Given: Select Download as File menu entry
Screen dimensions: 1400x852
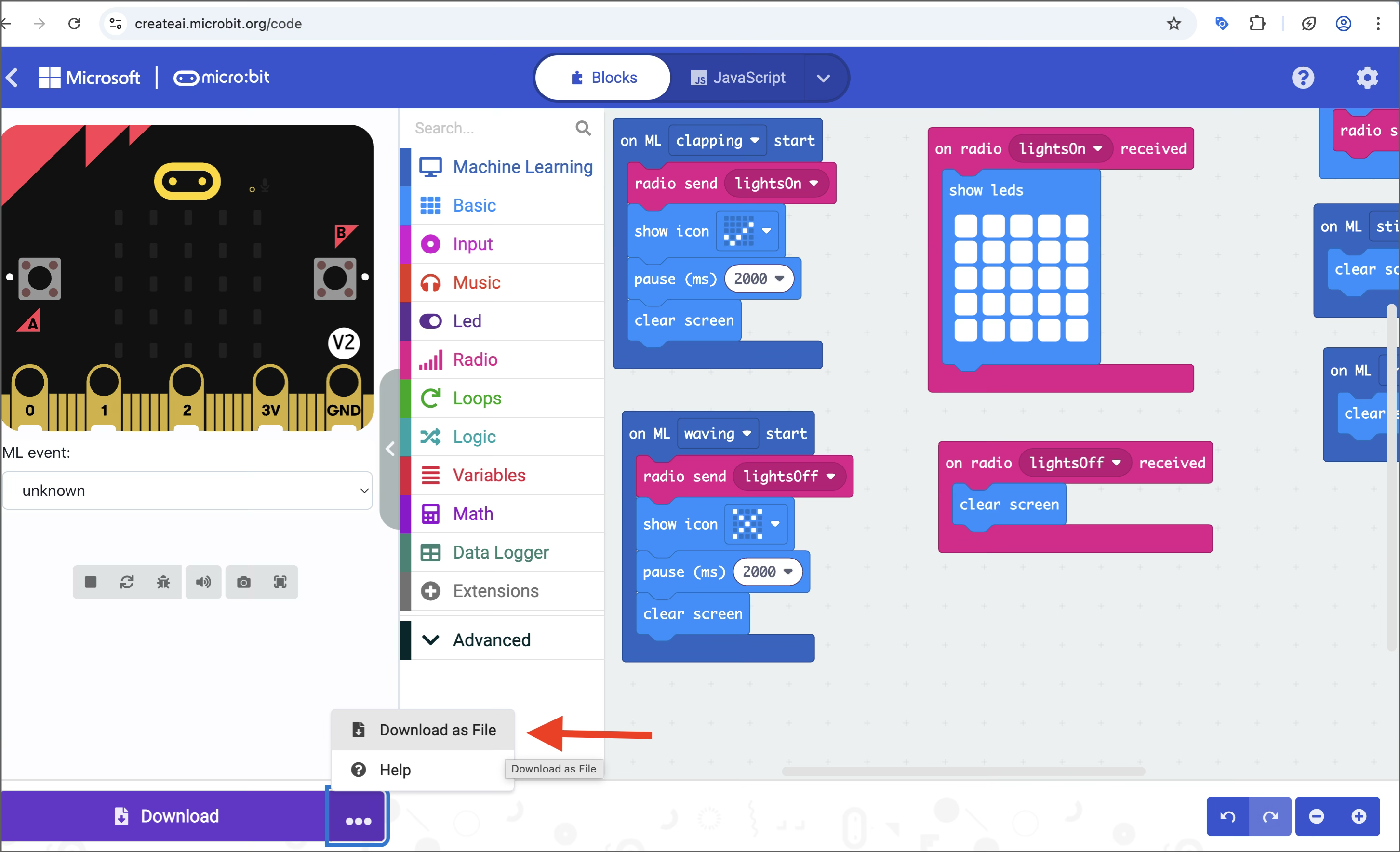Looking at the screenshot, I should click(x=436, y=729).
